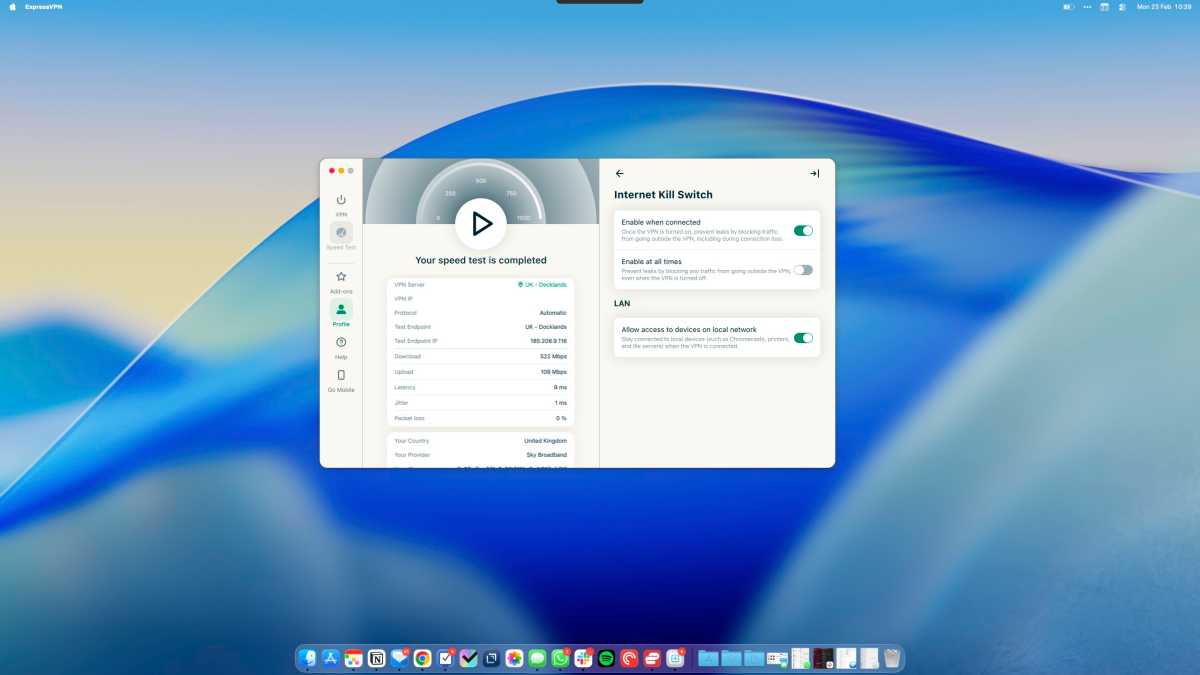1200x675 pixels.
Task: Click Sky Broadband provider value
Action: click(x=546, y=455)
